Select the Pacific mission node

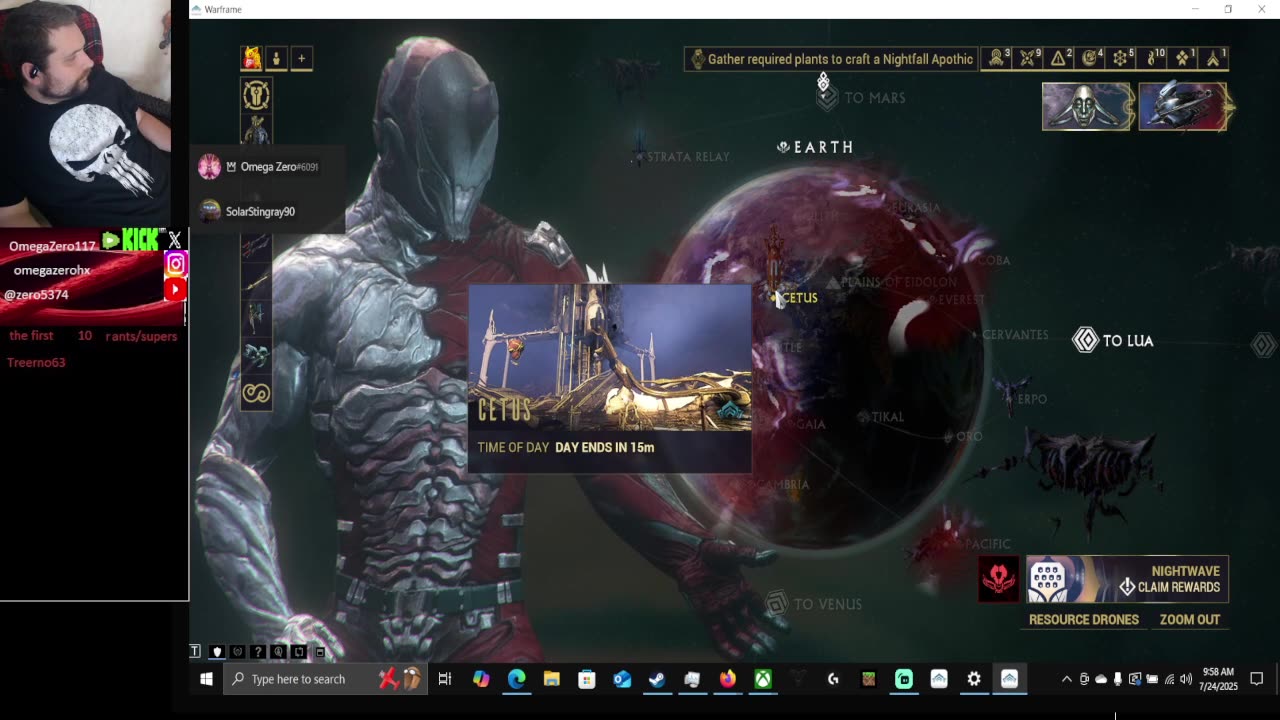click(x=987, y=544)
